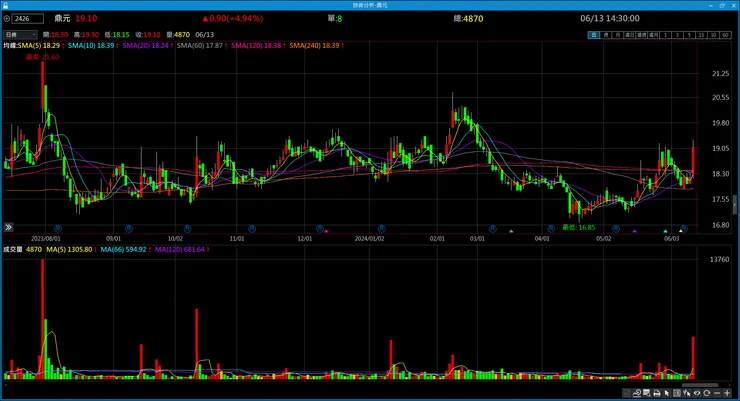Click the minus zoom-out icon in bottom toolbar

click(x=717, y=393)
